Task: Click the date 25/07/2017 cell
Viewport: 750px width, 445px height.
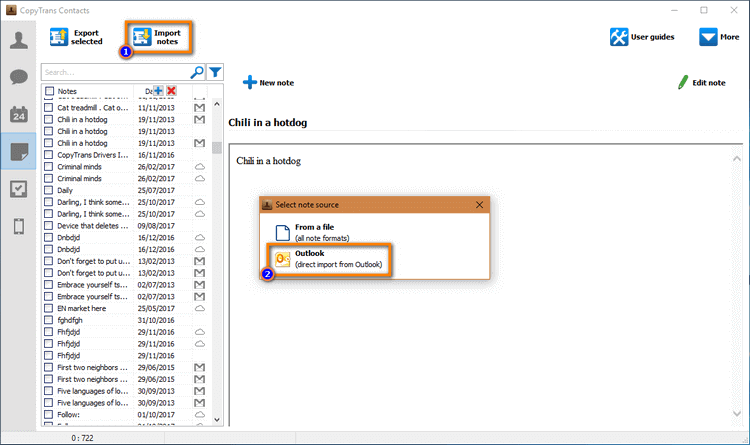Action: [x=156, y=190]
